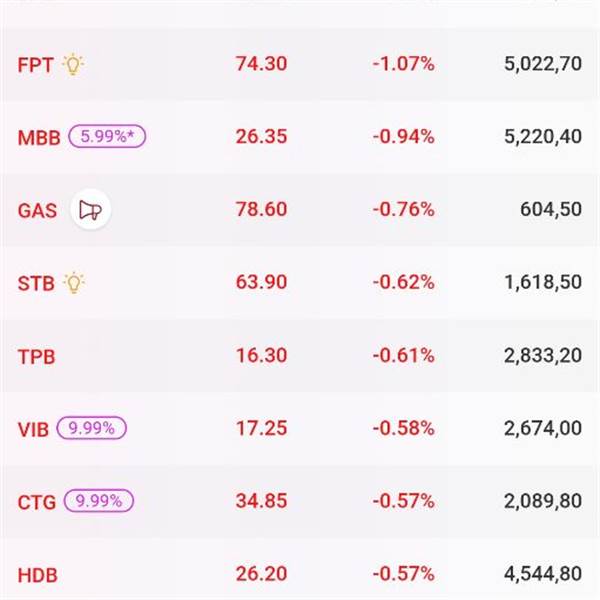Tap the 9.99% badge on VIB
Screen dimensions: 600x600
pos(91,428)
